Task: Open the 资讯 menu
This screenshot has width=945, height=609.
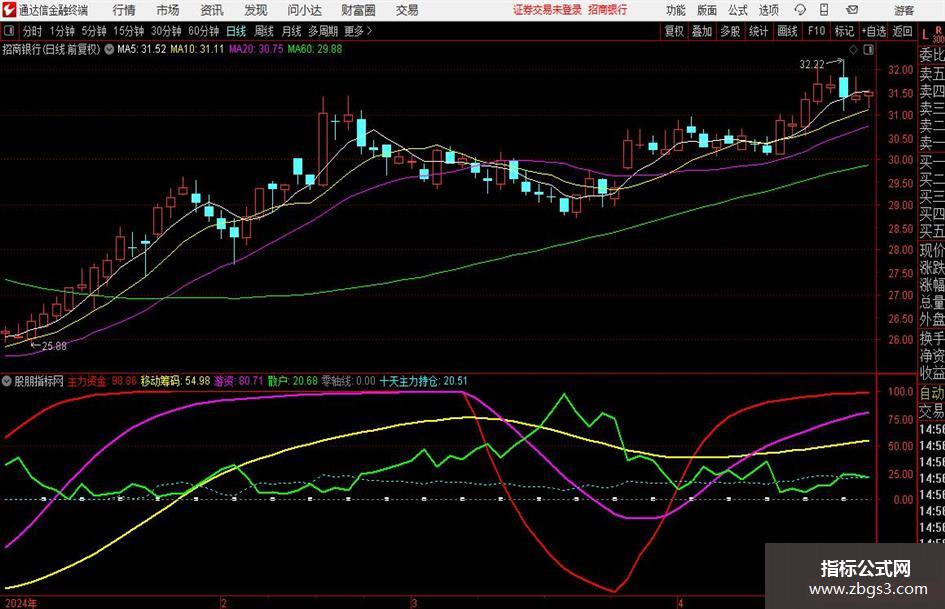Action: [212, 10]
